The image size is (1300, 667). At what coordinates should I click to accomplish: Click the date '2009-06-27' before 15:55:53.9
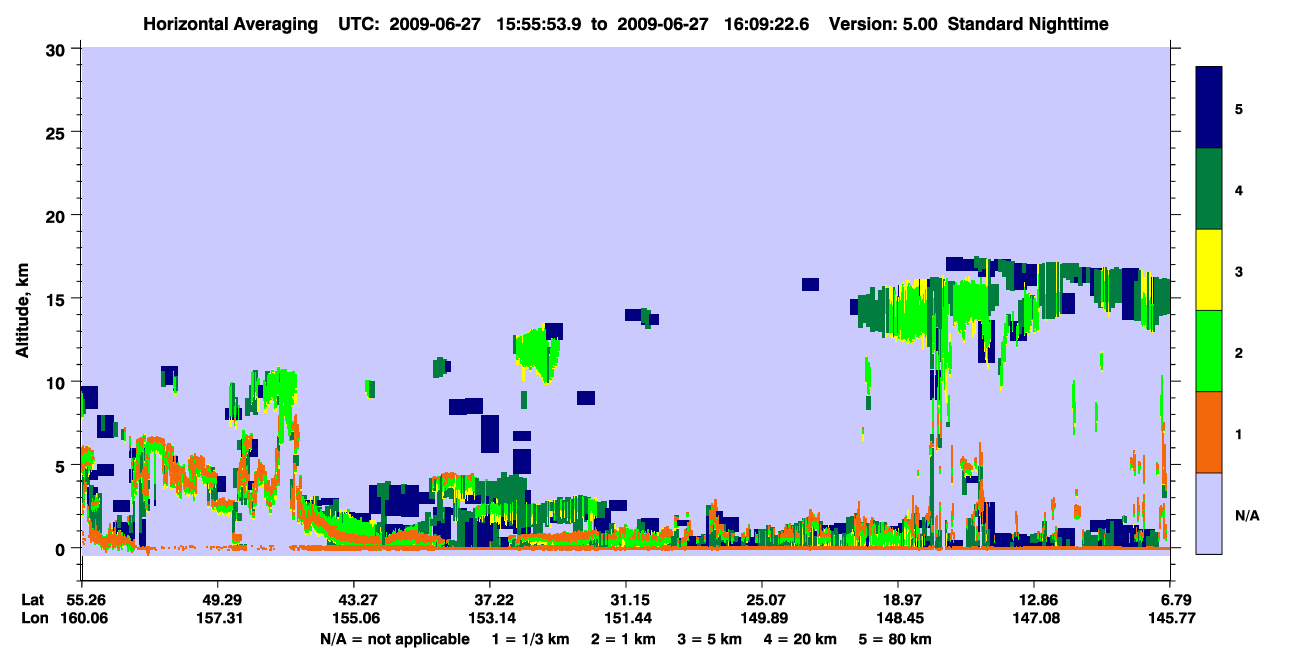436,24
